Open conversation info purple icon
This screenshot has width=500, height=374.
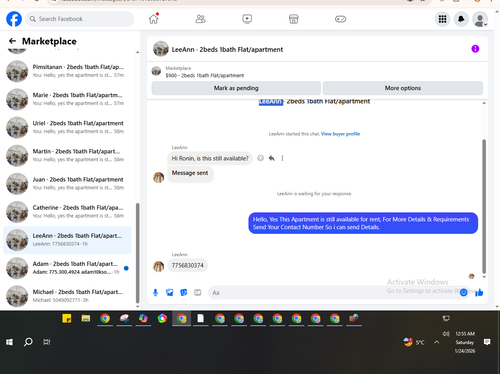(475, 49)
